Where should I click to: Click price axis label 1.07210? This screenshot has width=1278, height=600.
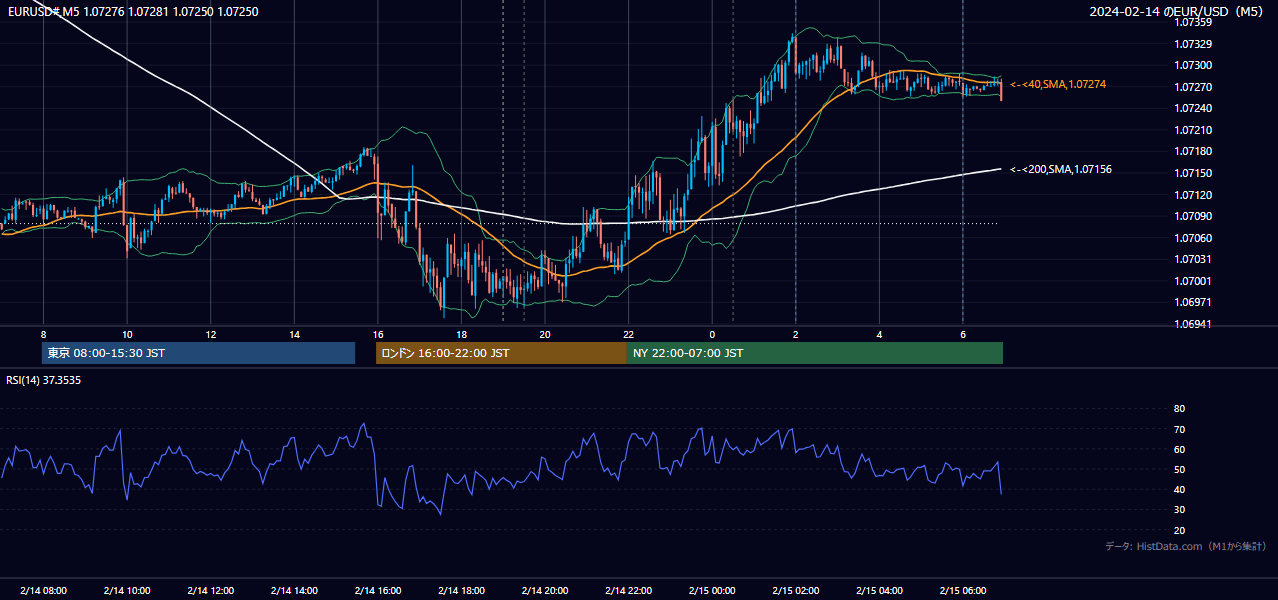click(1192, 130)
